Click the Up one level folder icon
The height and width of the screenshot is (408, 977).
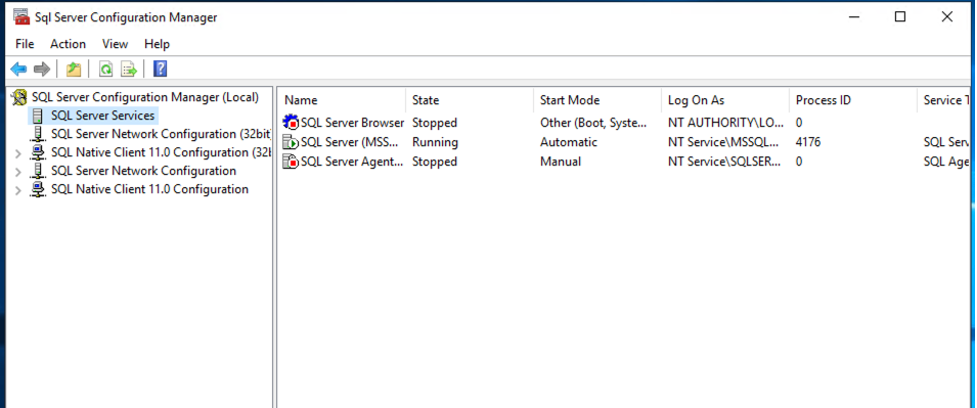pos(74,69)
